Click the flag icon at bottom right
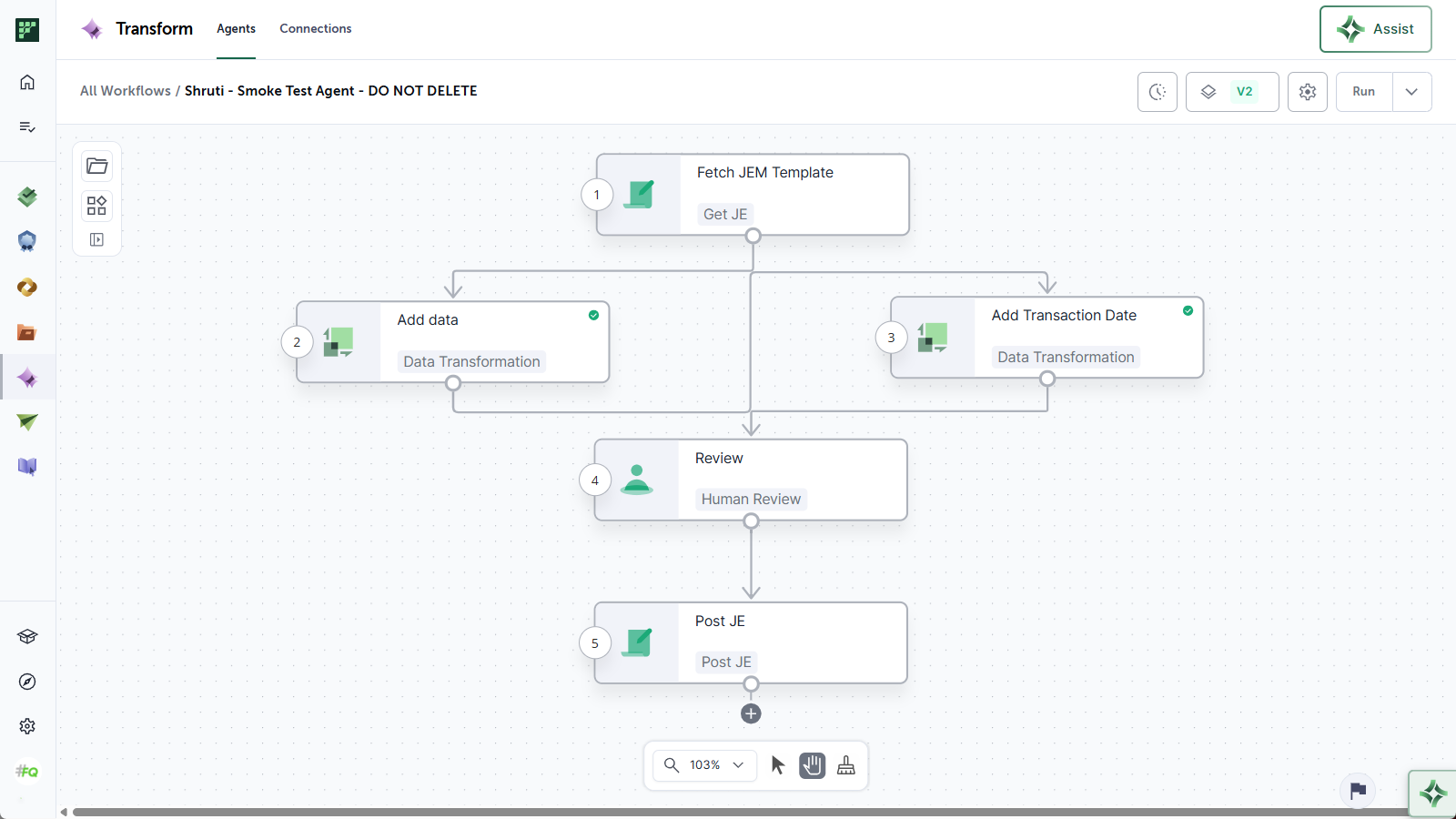1456x819 pixels. click(x=1358, y=790)
